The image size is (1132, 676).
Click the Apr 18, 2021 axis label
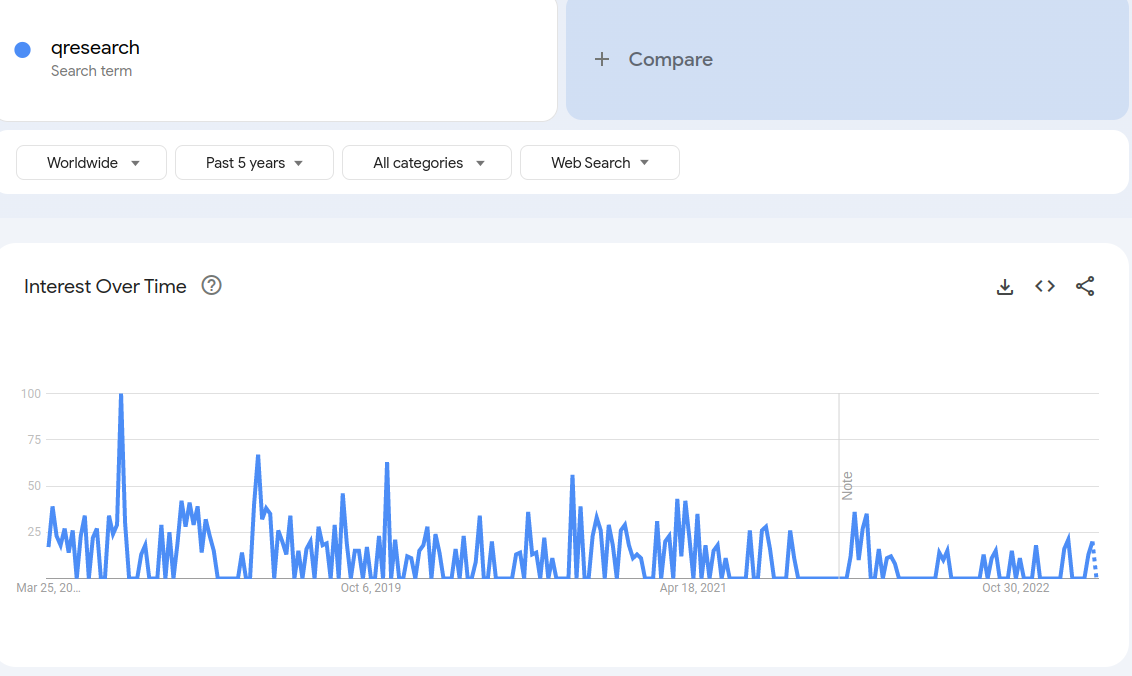tap(692, 588)
